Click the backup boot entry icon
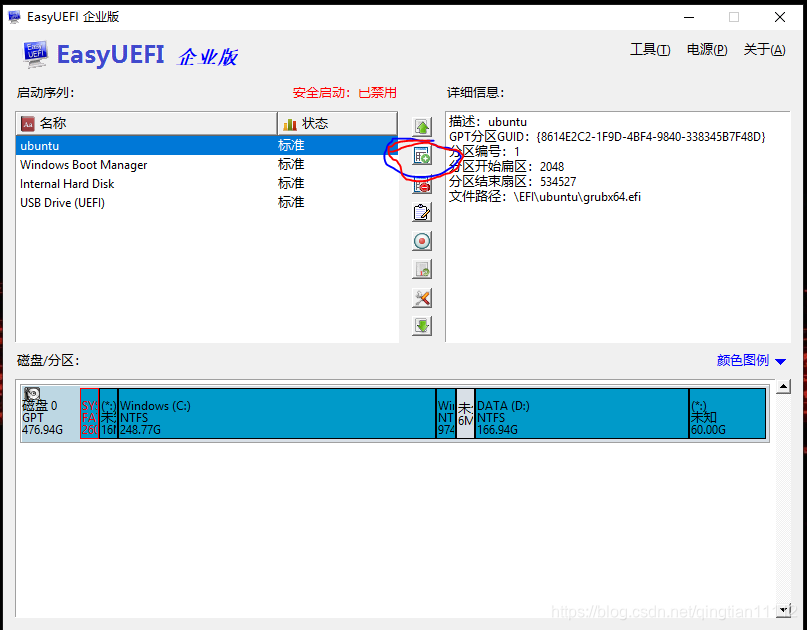 tap(422, 269)
